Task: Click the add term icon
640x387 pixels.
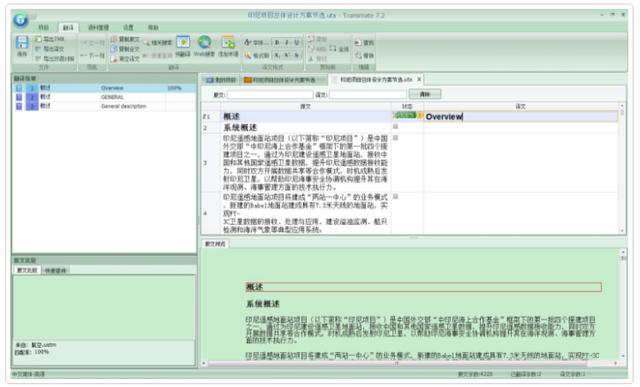Action: click(x=228, y=42)
